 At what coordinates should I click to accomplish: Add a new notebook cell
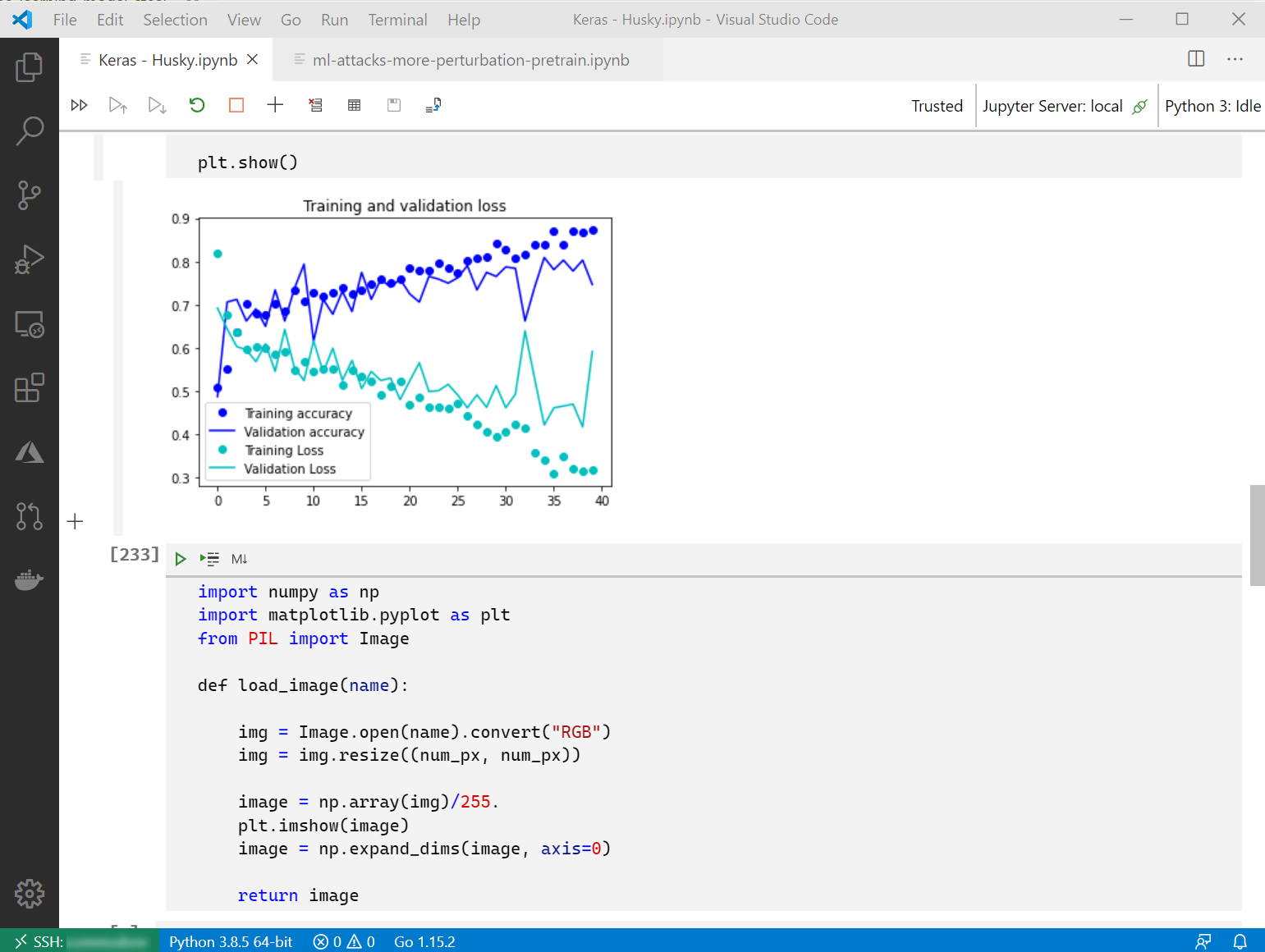point(275,105)
